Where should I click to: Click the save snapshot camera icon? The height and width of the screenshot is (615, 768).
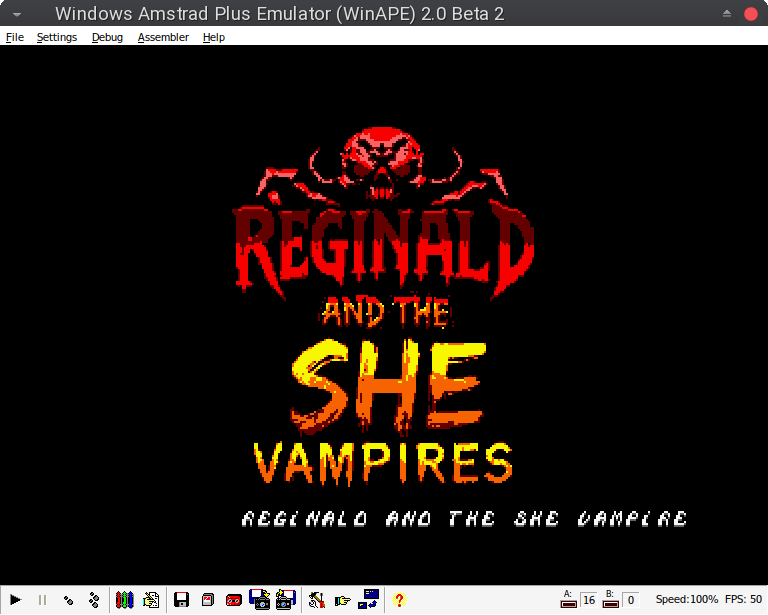[x=286, y=599]
